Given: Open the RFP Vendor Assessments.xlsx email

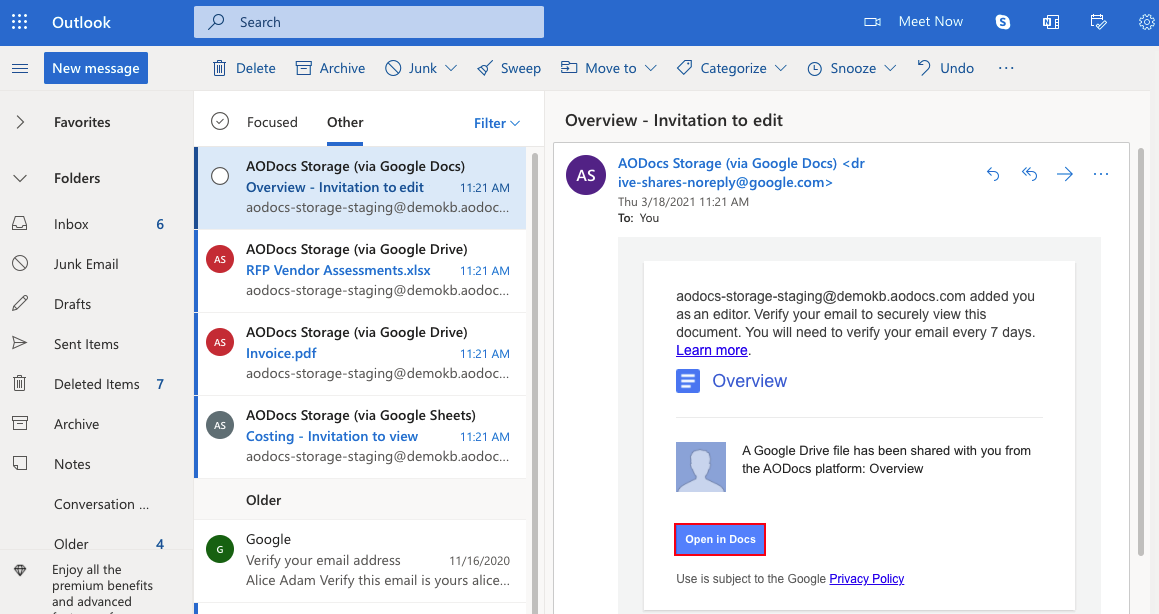Looking at the screenshot, I should click(x=361, y=270).
